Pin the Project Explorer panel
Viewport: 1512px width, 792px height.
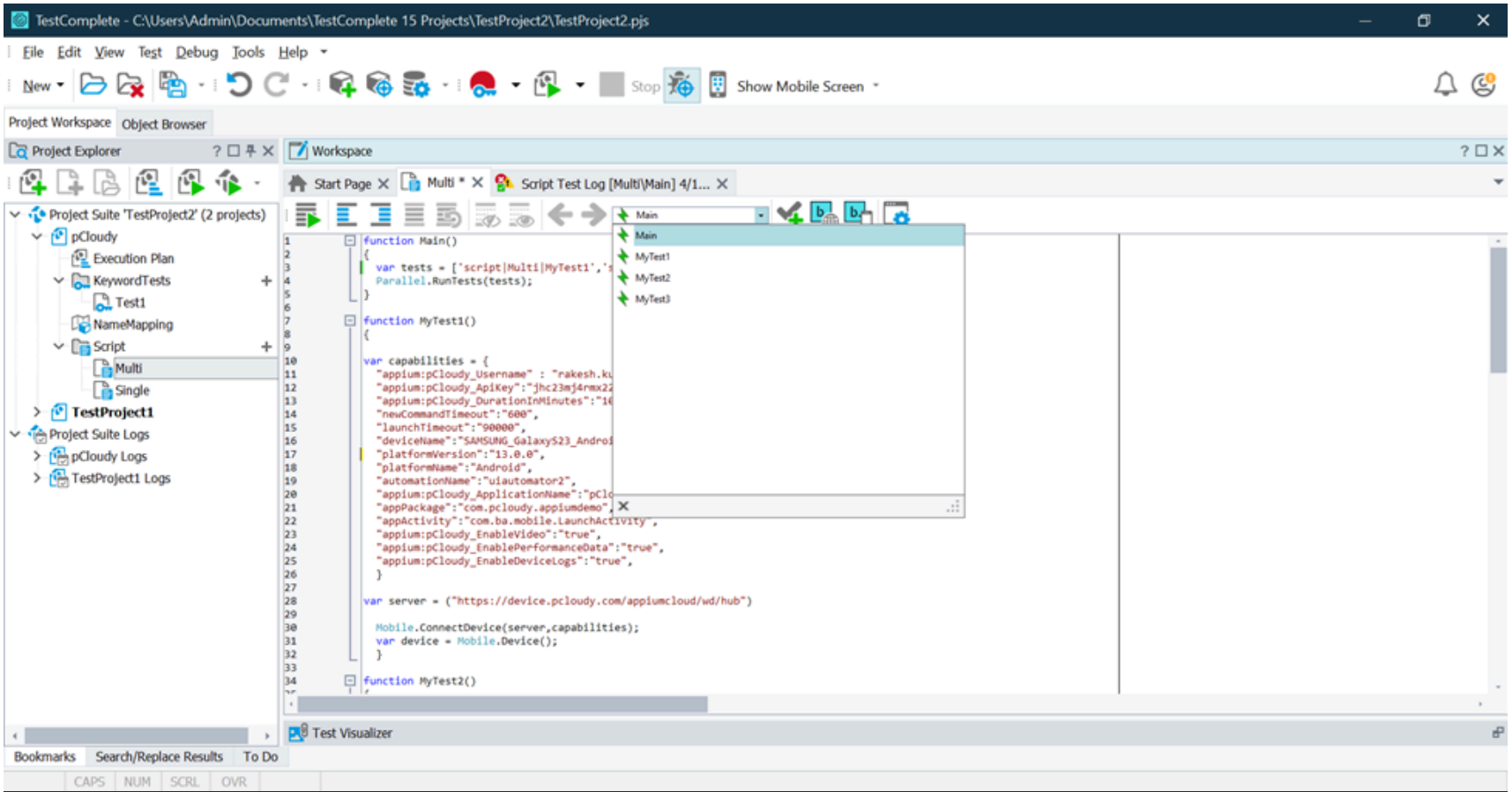coord(250,151)
